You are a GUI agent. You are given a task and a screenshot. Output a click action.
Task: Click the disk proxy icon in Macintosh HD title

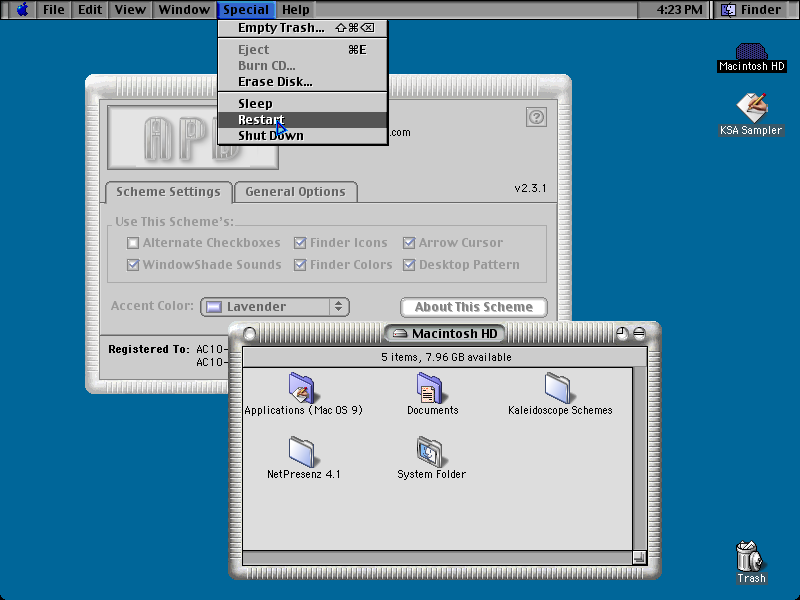(400, 334)
